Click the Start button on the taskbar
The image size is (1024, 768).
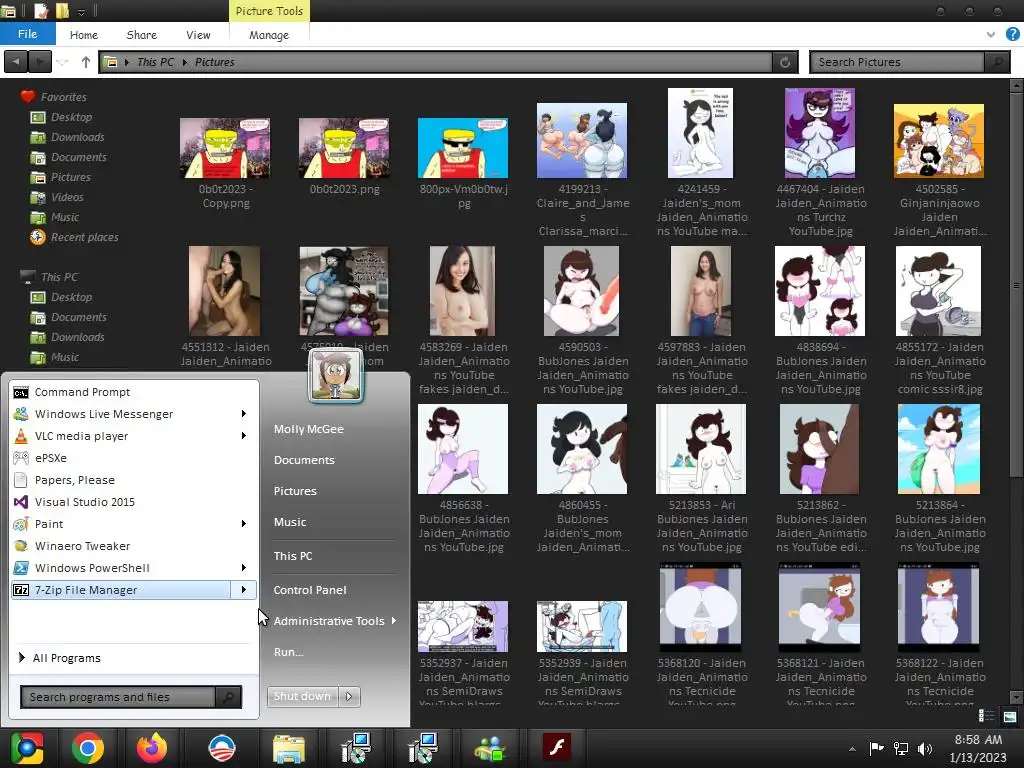27,748
